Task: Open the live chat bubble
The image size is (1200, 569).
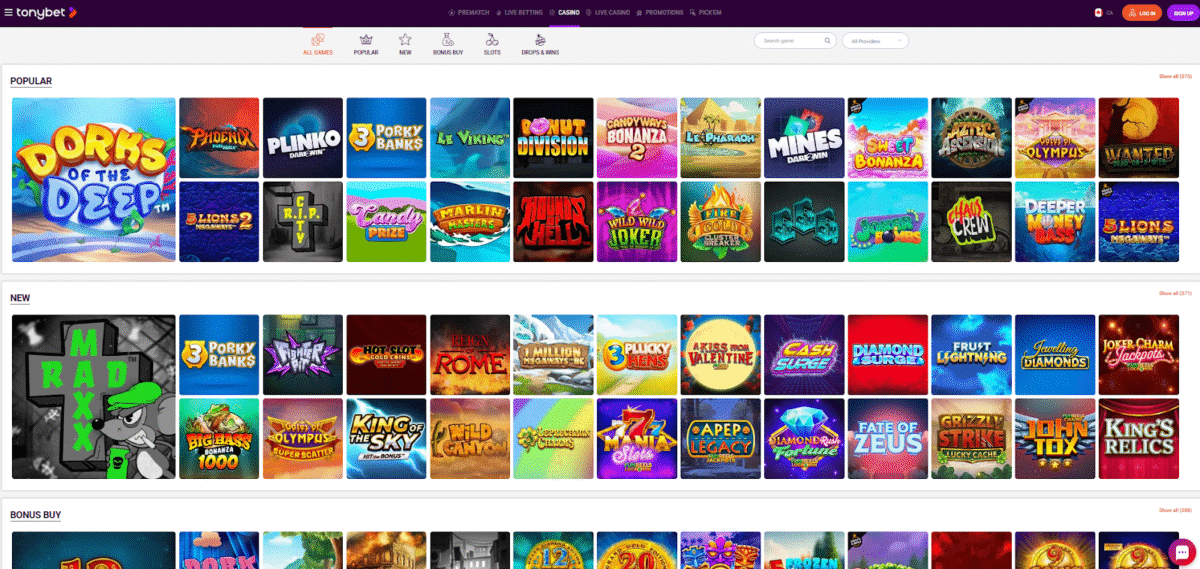Action: pyautogui.click(x=1181, y=551)
